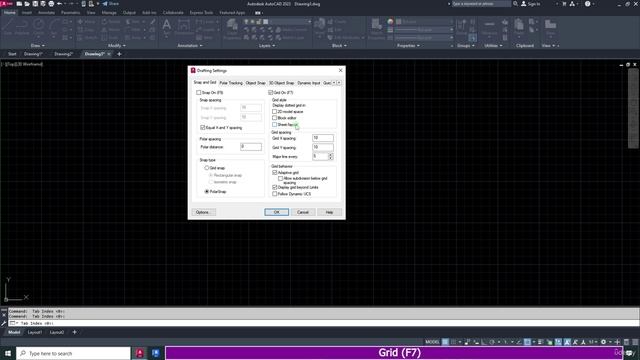
Task: Click the AutoCAD icon in Windows taskbar
Action: [140, 353]
